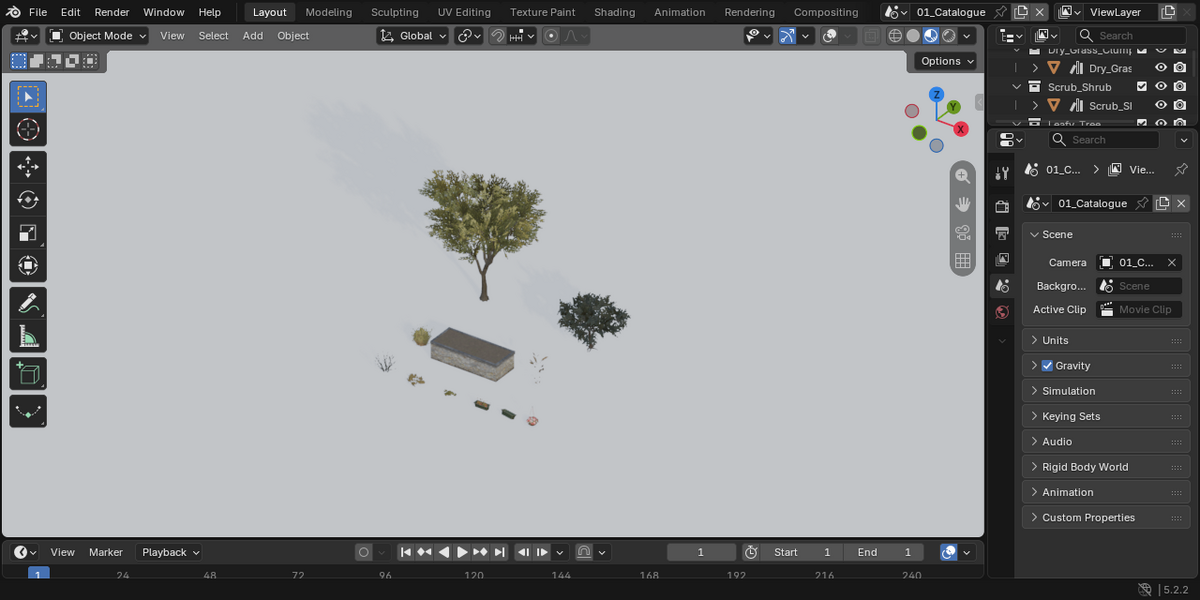This screenshot has width=1200, height=600.
Task: Switch to solid viewport shading
Action: tap(913, 36)
